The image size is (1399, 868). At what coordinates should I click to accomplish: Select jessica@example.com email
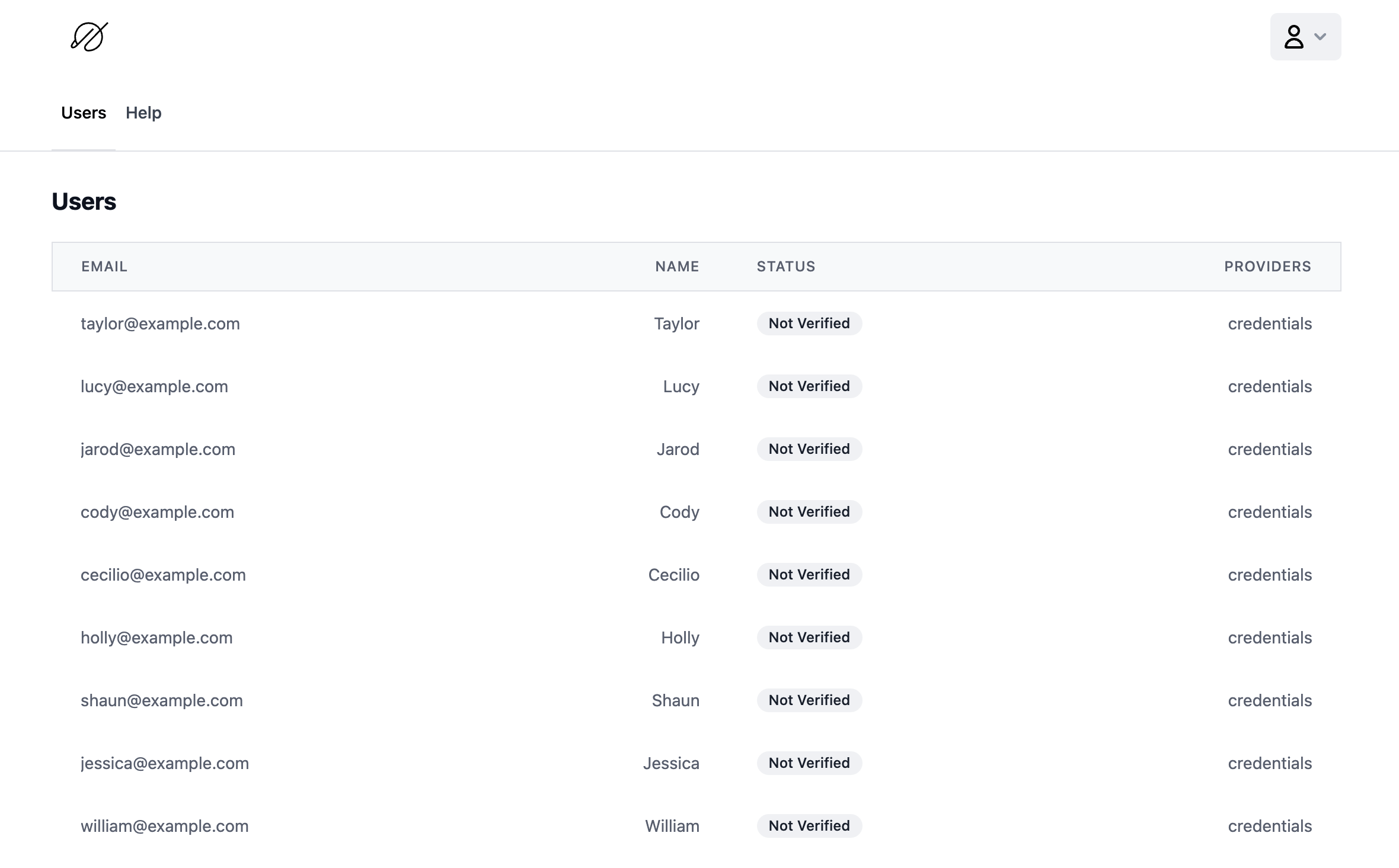[165, 763]
